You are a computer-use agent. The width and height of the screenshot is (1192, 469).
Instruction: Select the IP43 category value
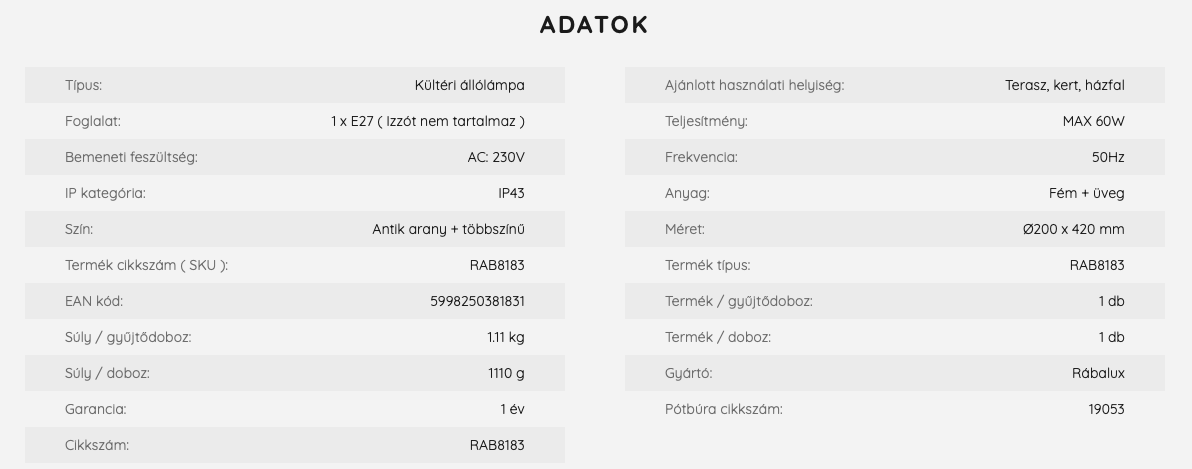512,193
